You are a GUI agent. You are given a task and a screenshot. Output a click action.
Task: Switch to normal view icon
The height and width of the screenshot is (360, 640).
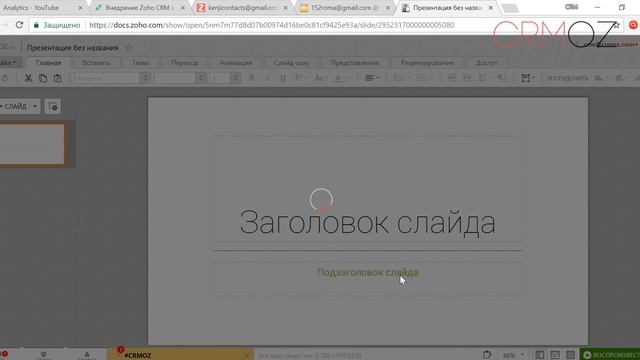point(540,355)
